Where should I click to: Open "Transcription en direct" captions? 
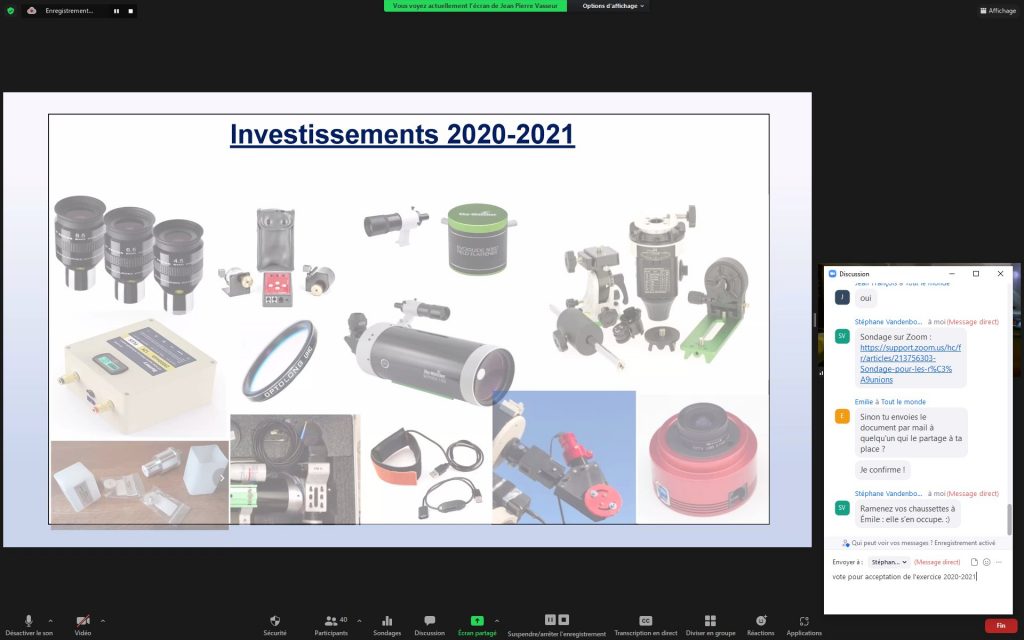645,625
